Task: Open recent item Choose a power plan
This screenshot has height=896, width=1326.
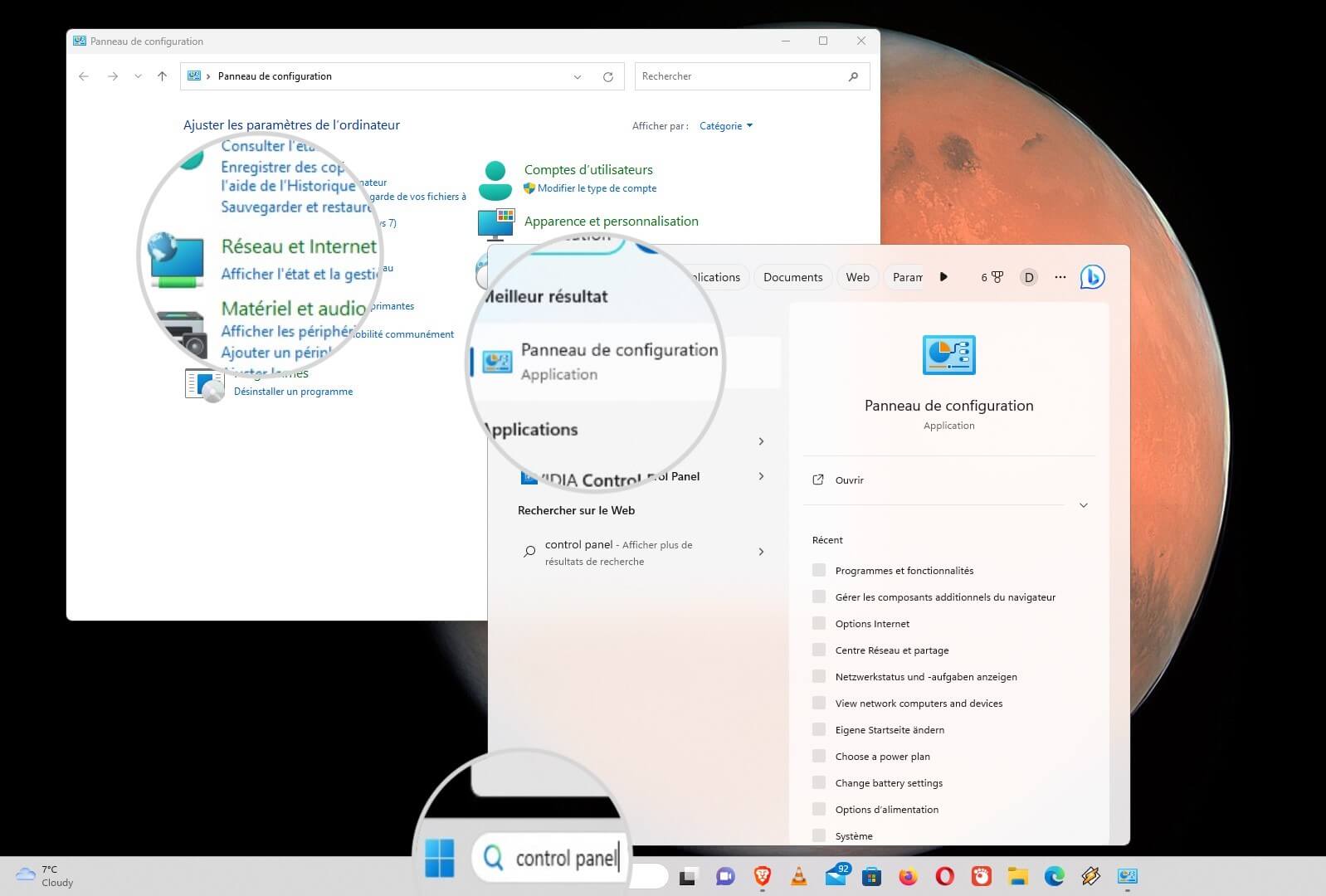Action: click(x=882, y=757)
